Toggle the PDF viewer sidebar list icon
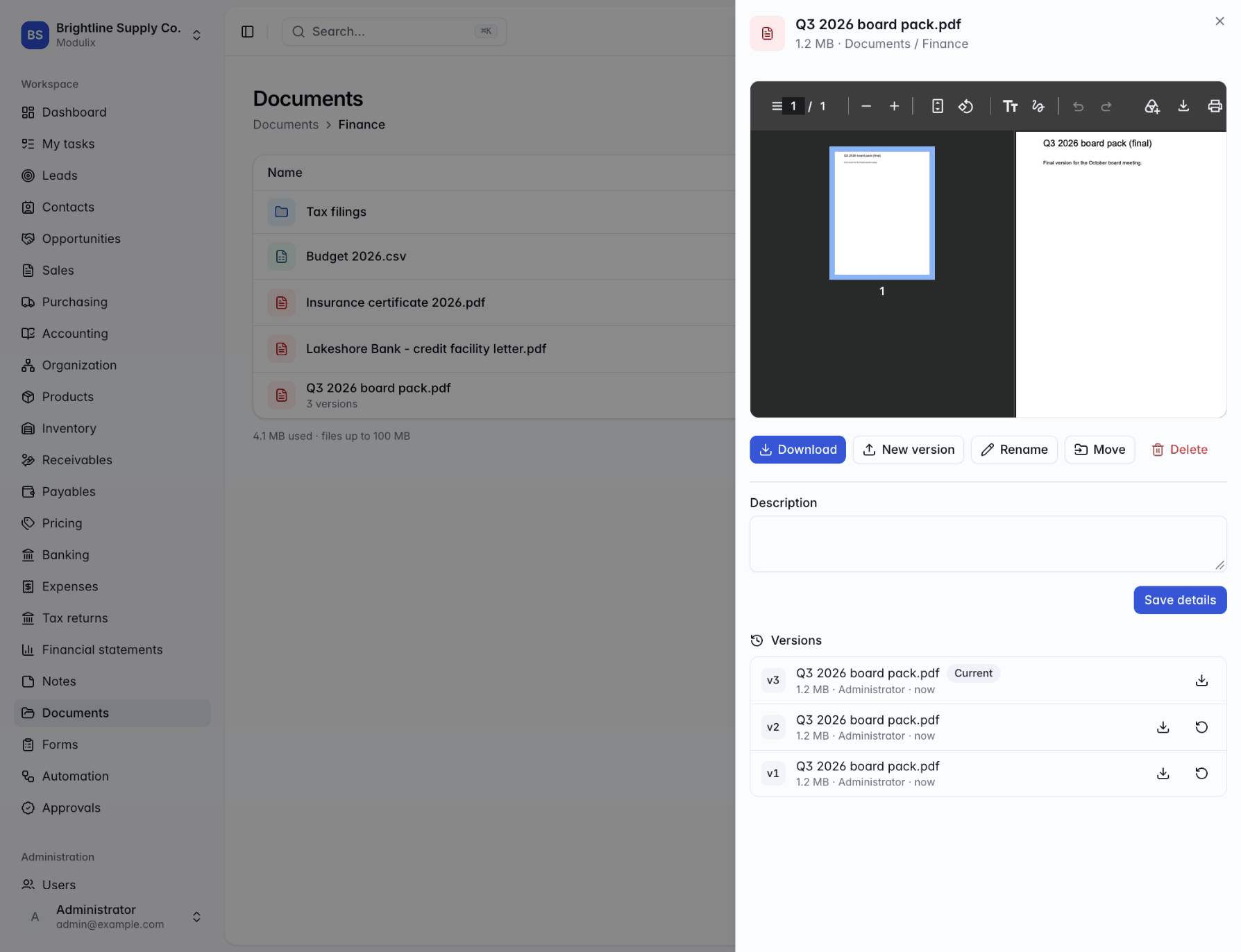1241x952 pixels. click(777, 106)
